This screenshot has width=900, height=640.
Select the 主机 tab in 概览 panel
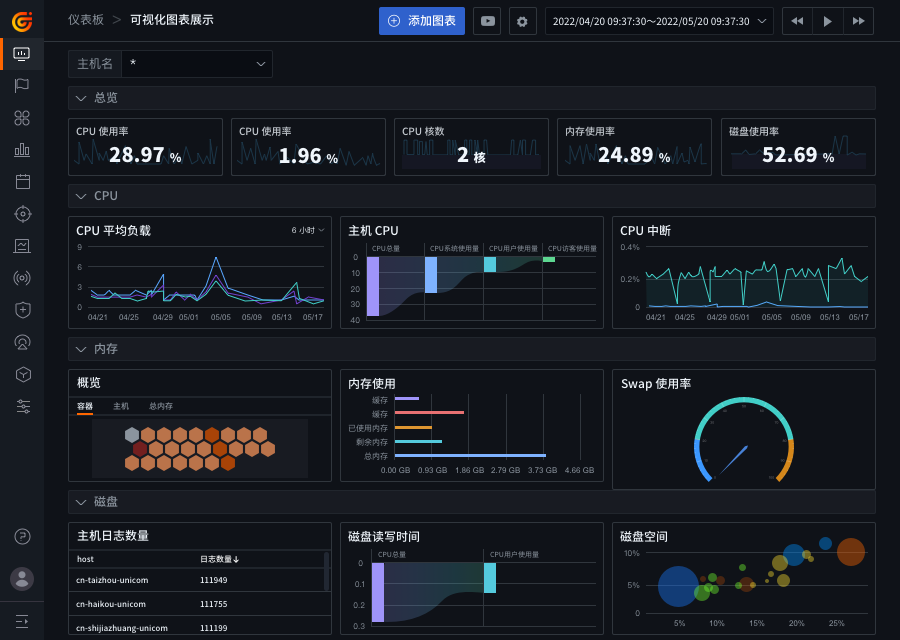(121, 406)
